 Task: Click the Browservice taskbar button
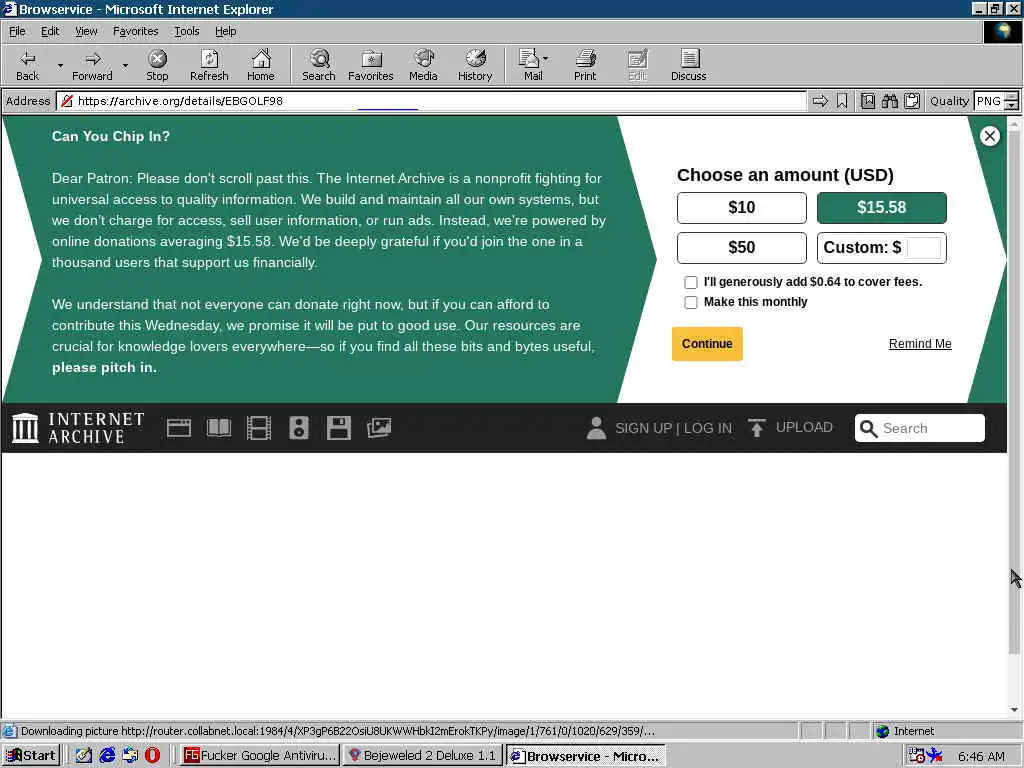(585, 756)
